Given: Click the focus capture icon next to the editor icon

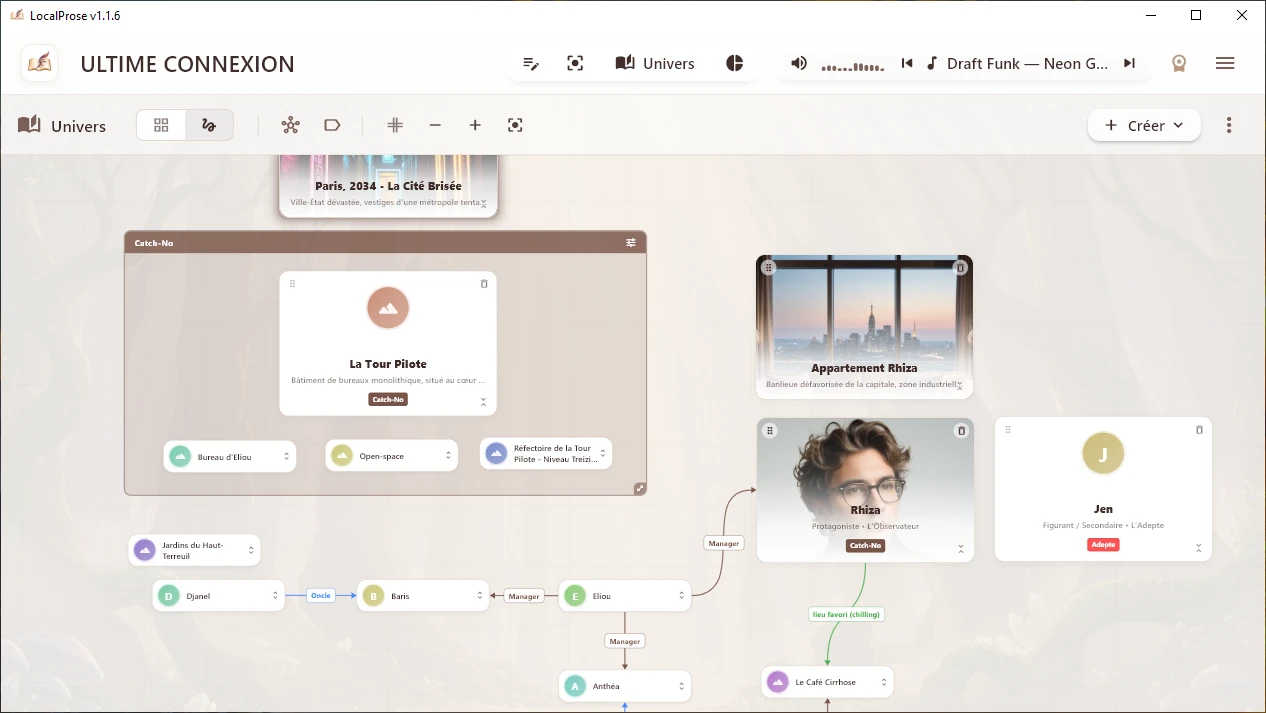Looking at the screenshot, I should click(x=575, y=62).
